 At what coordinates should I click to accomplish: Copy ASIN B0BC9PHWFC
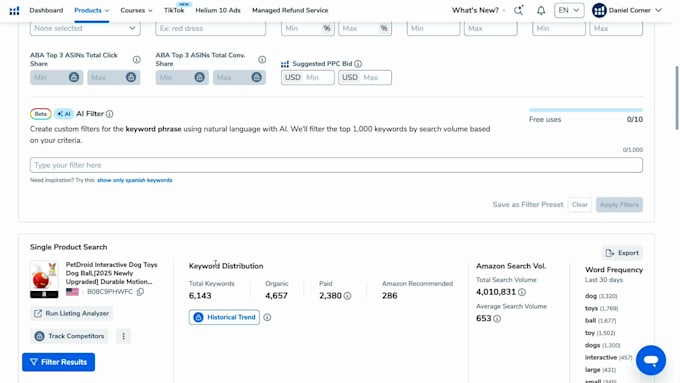click(140, 292)
